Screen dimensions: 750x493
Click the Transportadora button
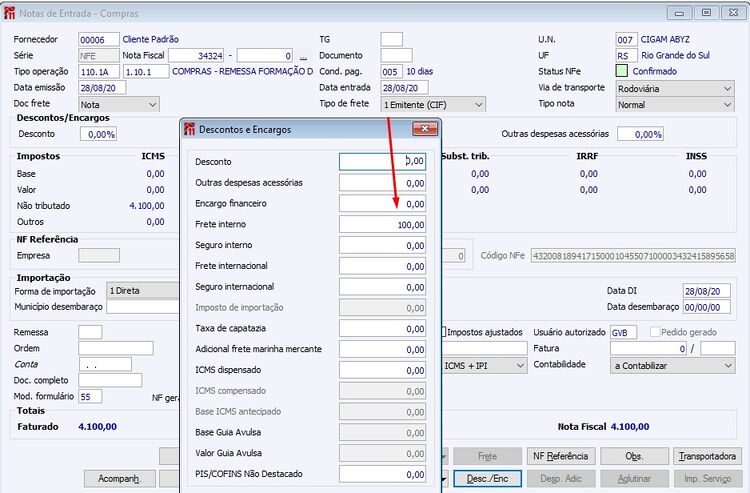point(707,456)
